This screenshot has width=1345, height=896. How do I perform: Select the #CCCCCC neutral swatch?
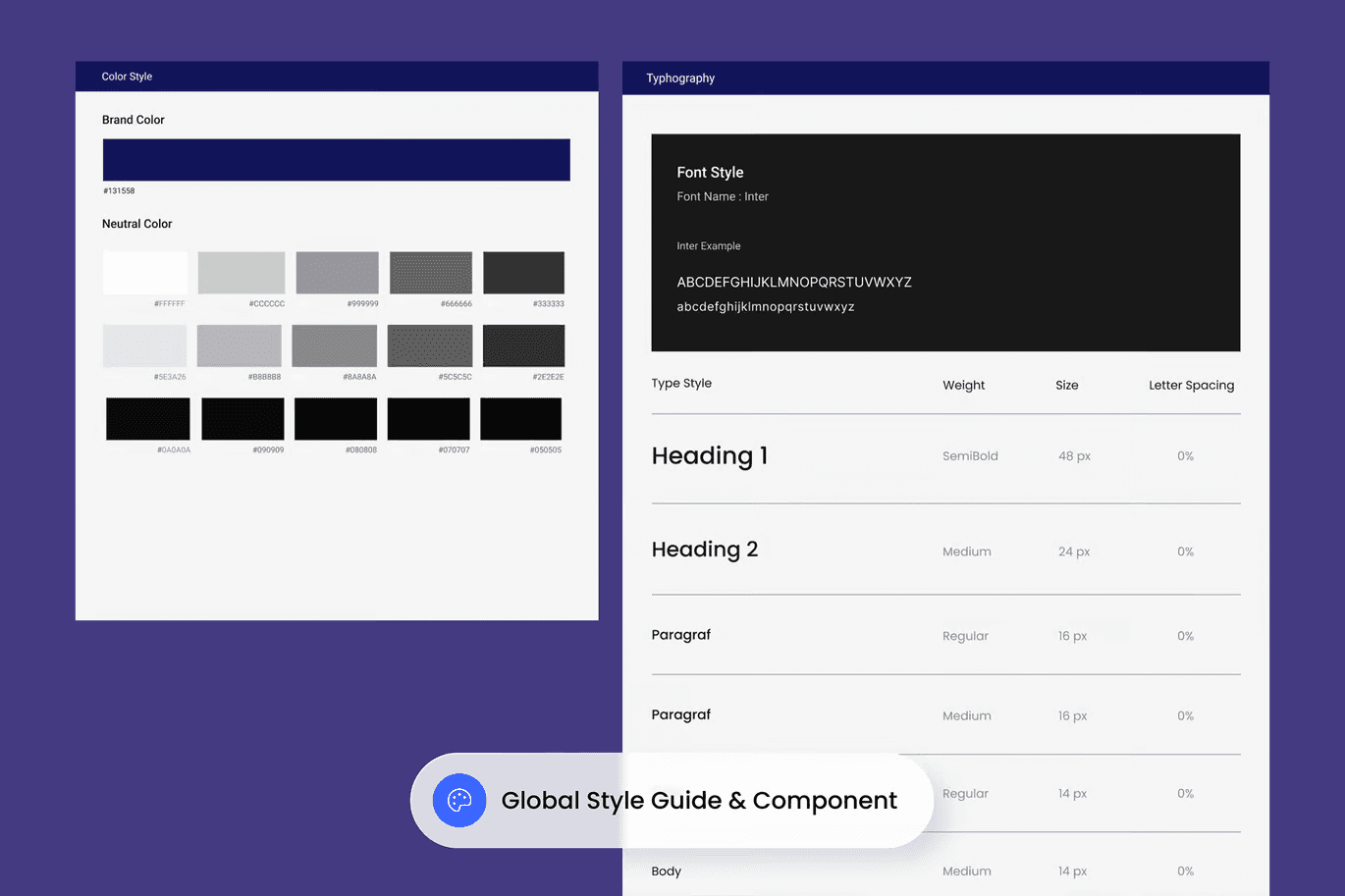(242, 273)
